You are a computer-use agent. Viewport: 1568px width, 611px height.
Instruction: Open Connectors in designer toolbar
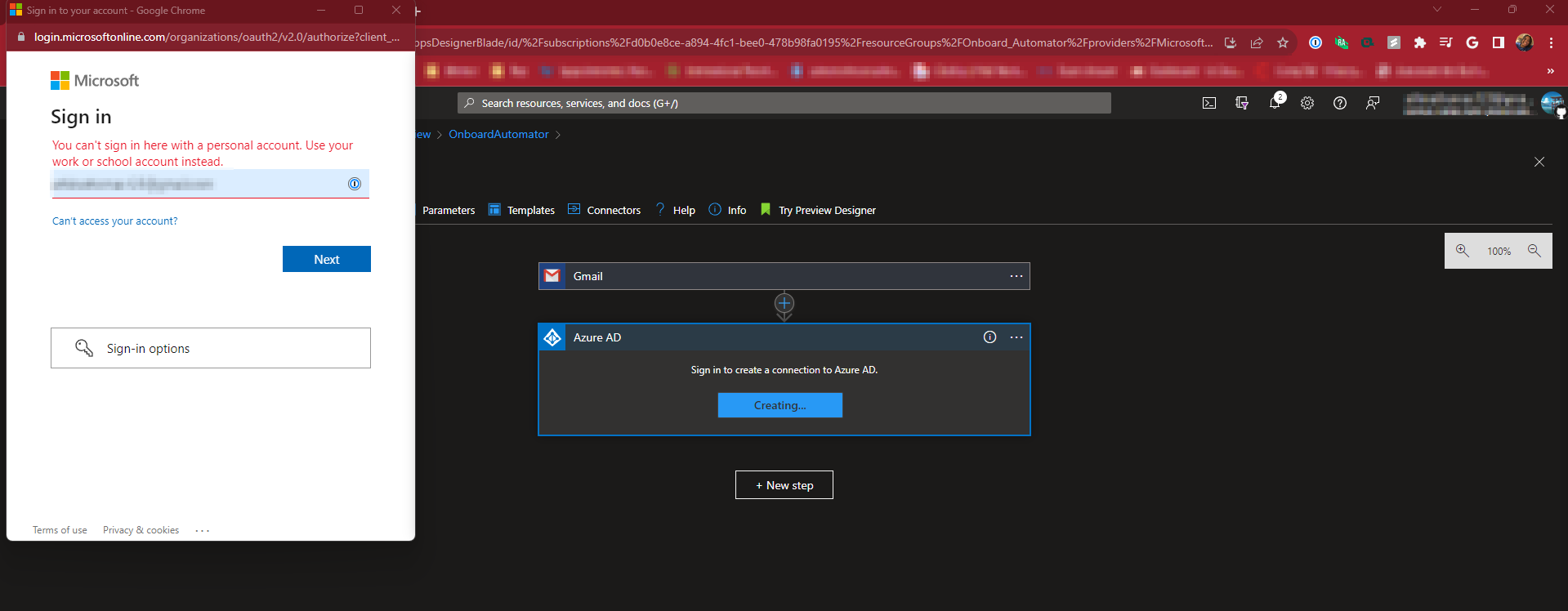[605, 210]
